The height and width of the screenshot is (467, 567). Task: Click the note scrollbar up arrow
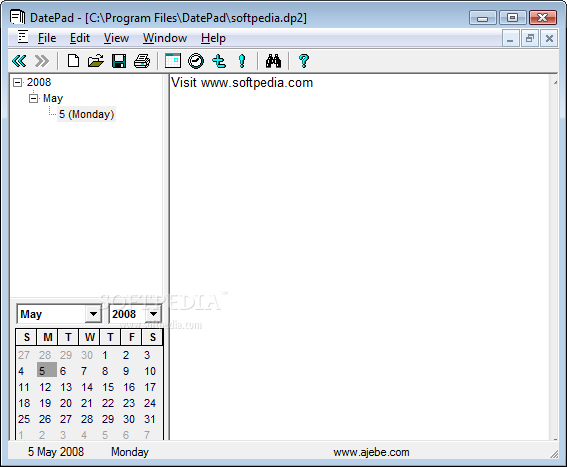coord(555,83)
